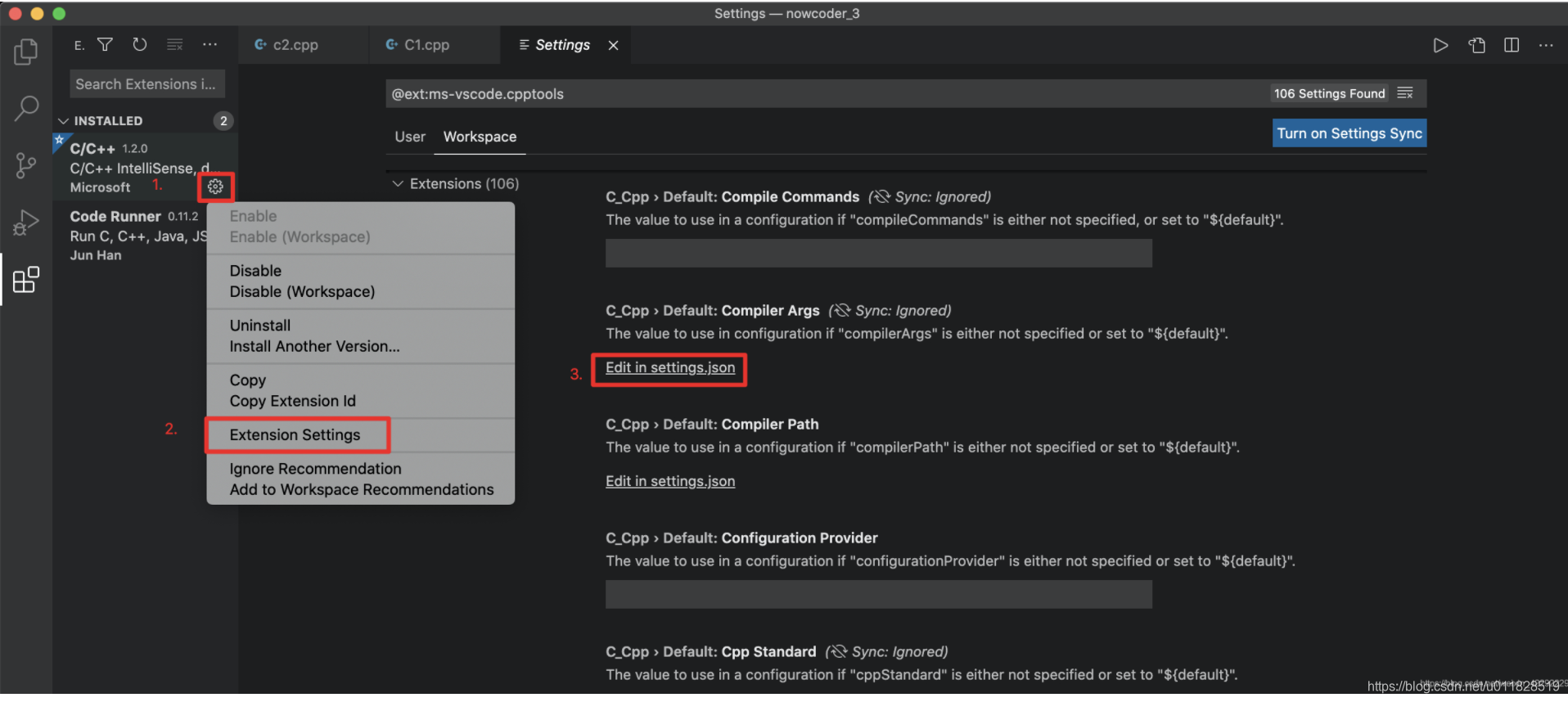Open Compiler Path Edit in settings.json link

(x=670, y=481)
